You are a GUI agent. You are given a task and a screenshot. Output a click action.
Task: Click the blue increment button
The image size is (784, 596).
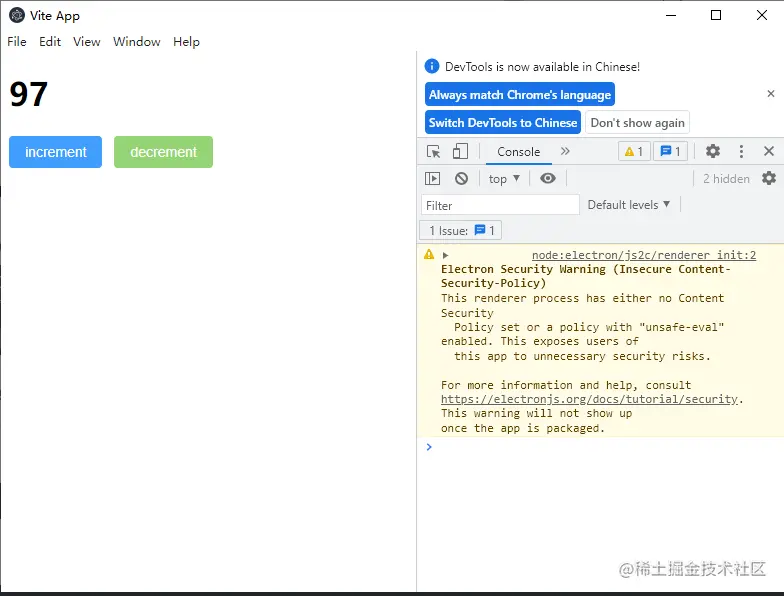(56, 152)
